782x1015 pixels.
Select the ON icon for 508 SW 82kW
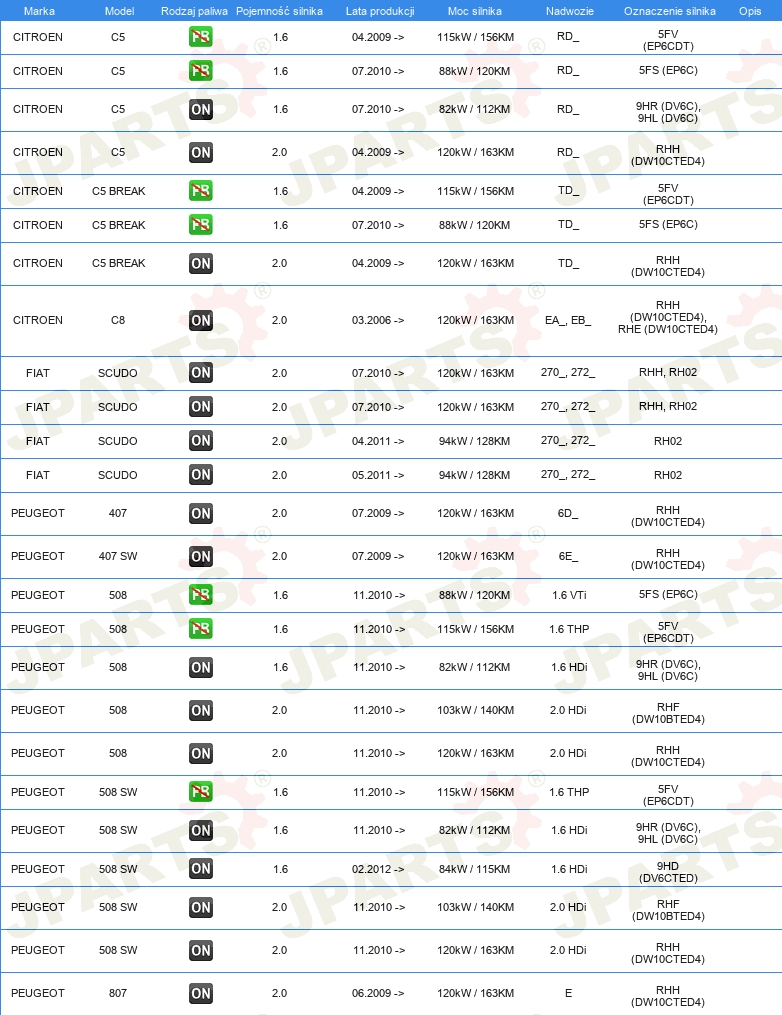(x=201, y=831)
